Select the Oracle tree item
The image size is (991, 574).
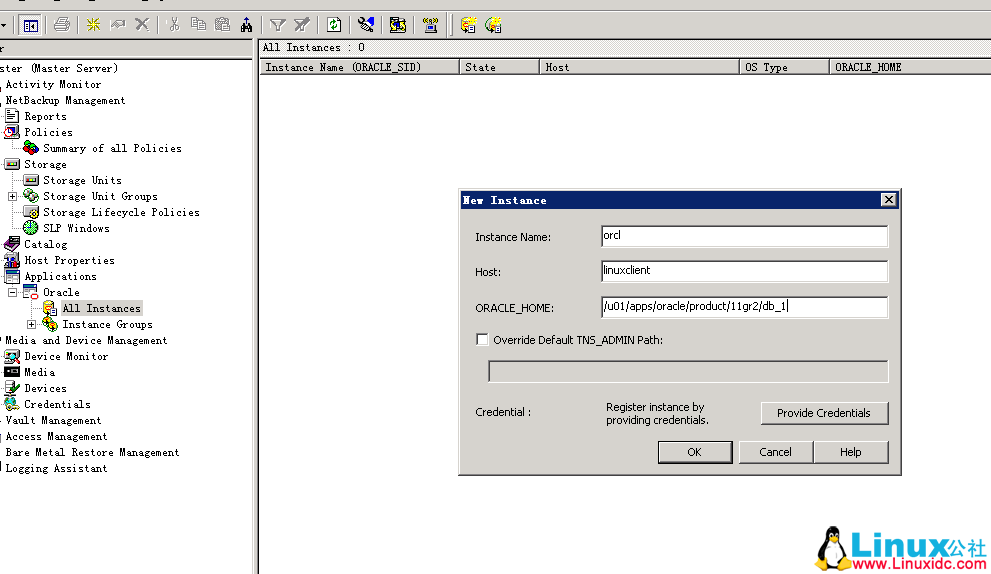tap(61, 293)
